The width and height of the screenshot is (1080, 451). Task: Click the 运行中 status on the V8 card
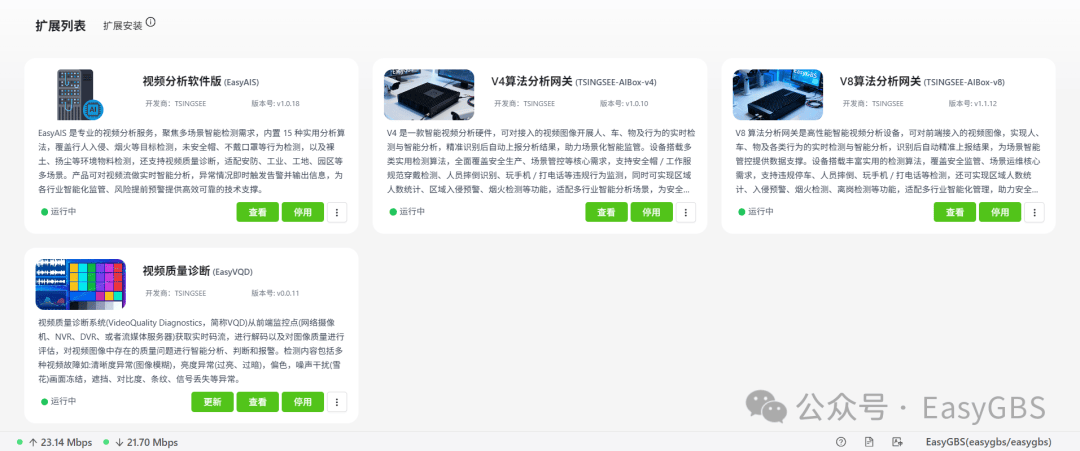pyautogui.click(x=756, y=211)
